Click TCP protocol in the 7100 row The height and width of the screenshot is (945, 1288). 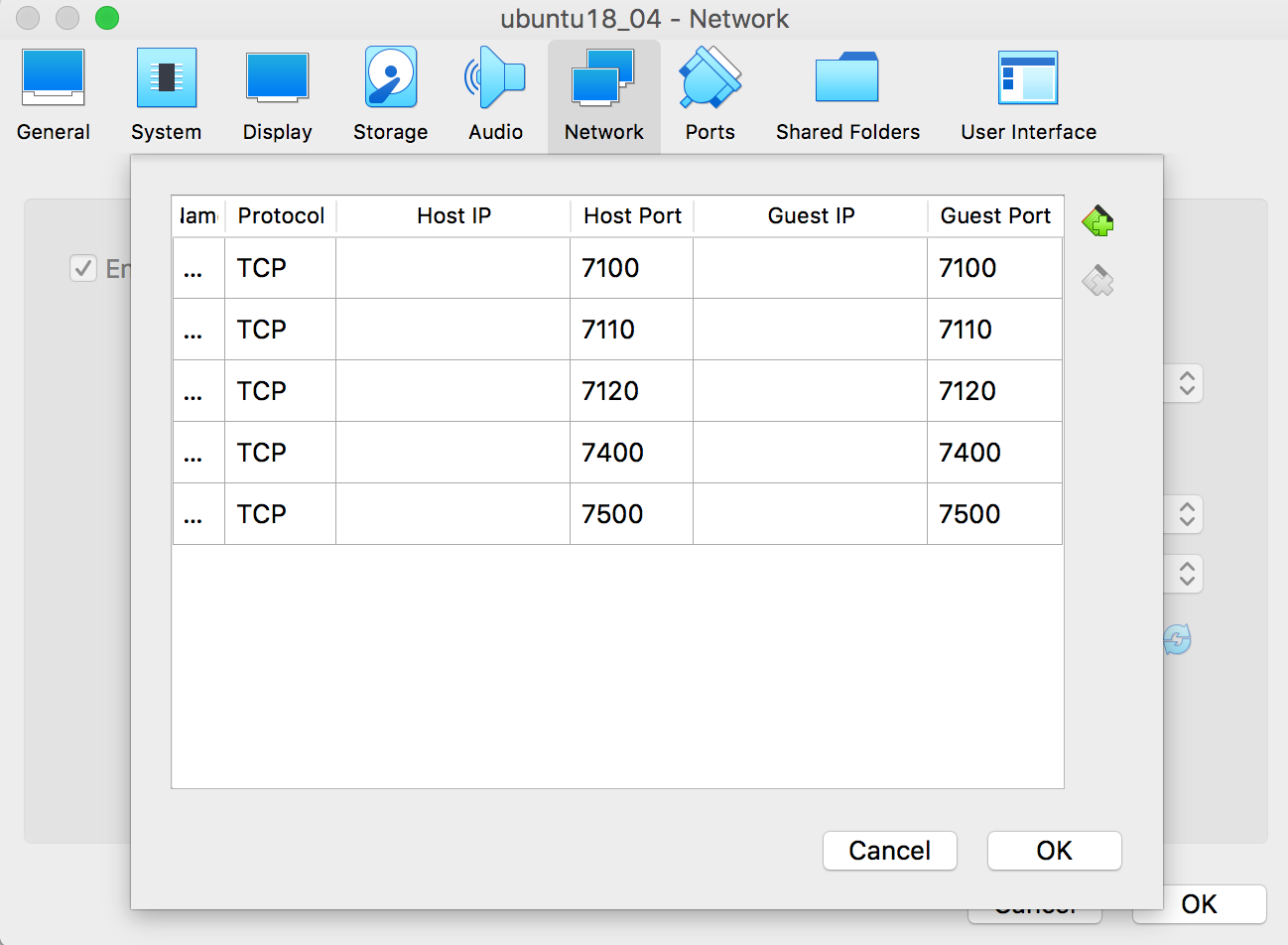pos(280,268)
